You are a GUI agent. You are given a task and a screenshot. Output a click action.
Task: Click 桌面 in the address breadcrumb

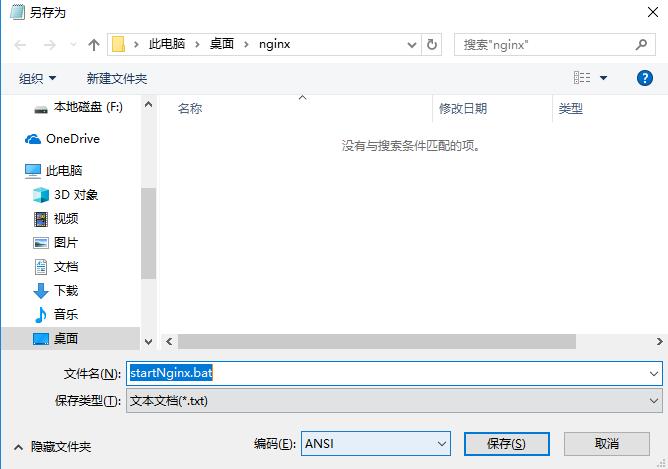pos(221,45)
